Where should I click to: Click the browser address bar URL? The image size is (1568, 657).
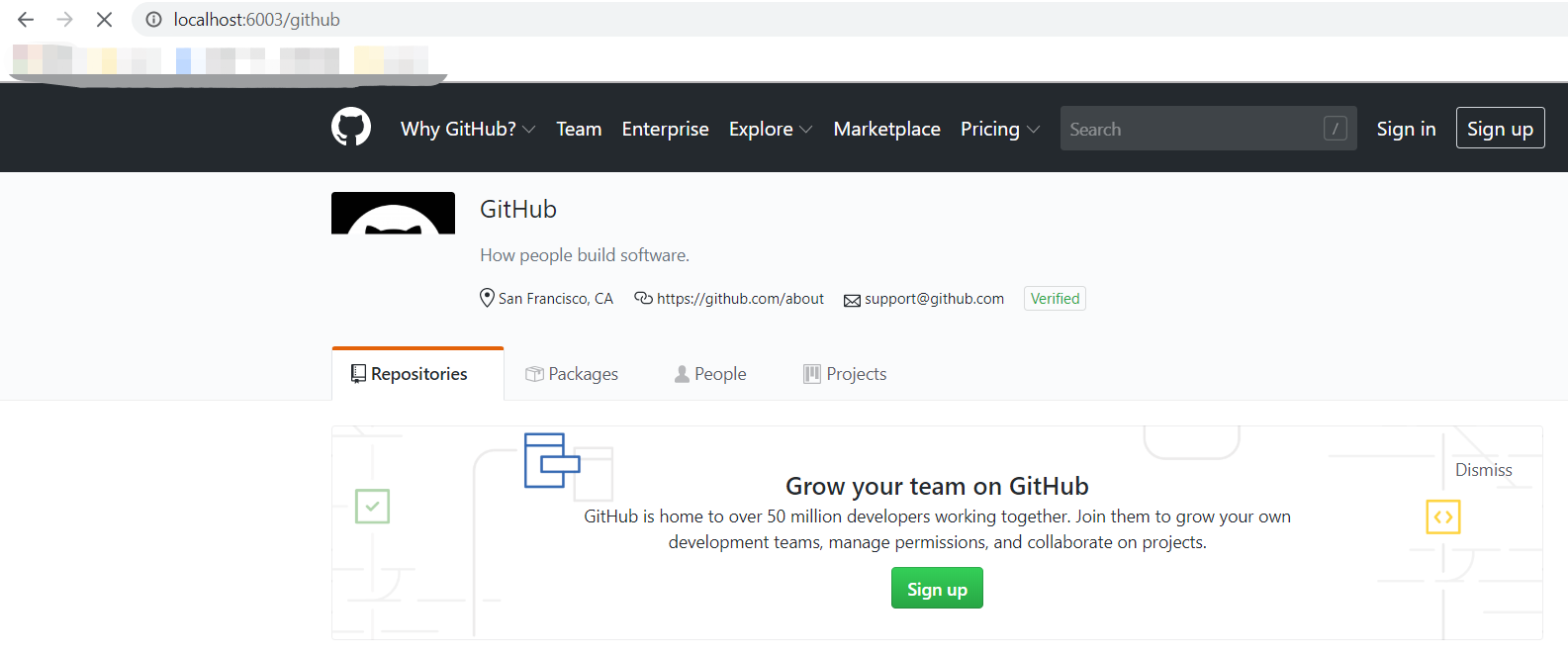257,19
